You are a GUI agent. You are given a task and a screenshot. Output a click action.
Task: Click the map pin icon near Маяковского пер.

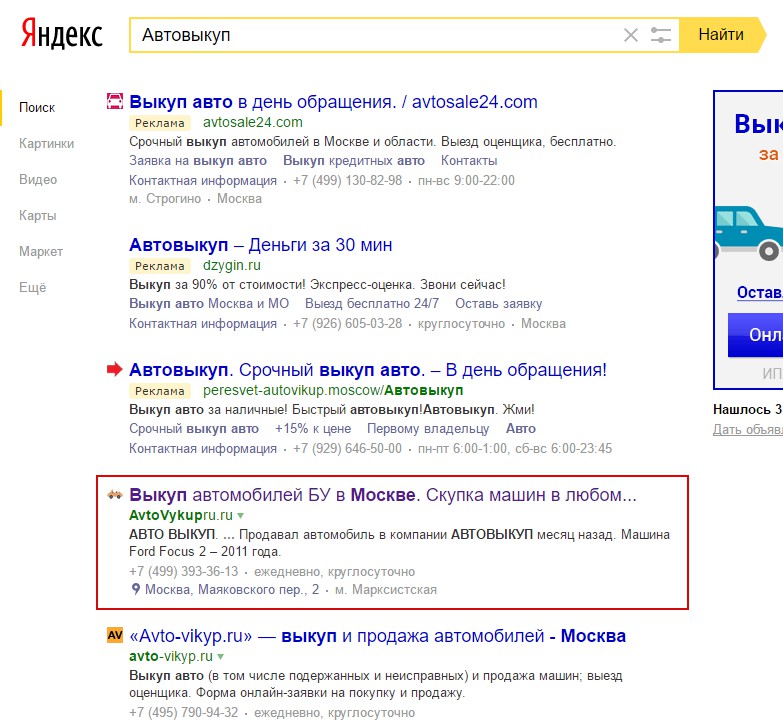coord(135,589)
